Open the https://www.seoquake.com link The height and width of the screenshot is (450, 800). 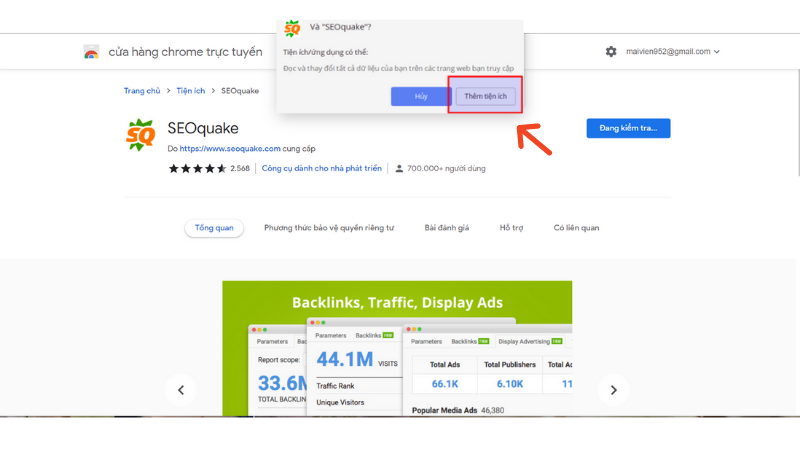click(230, 148)
